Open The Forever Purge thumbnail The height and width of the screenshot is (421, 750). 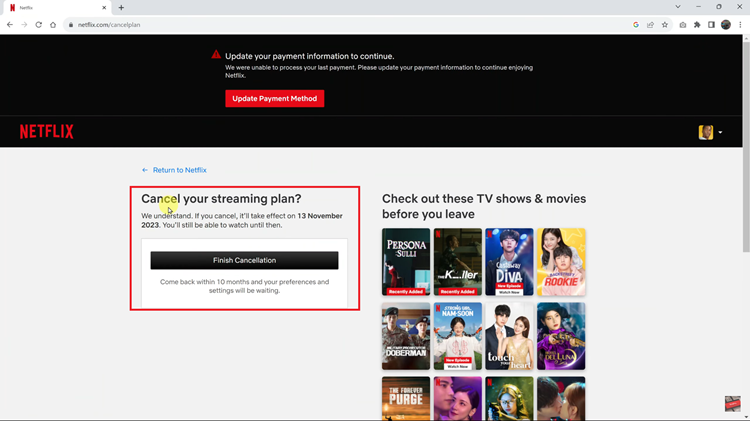pos(406,398)
